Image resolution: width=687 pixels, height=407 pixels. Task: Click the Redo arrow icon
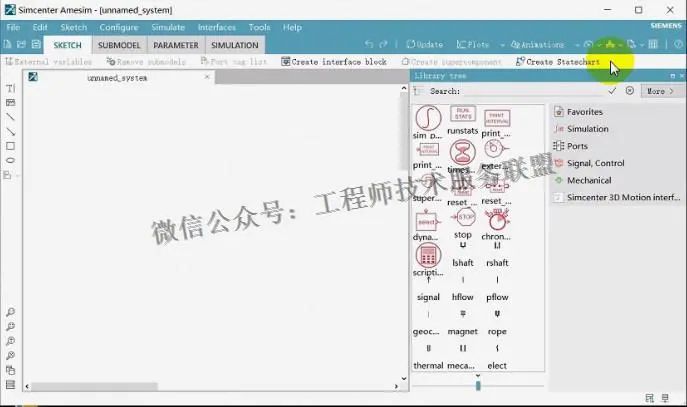tap(383, 44)
